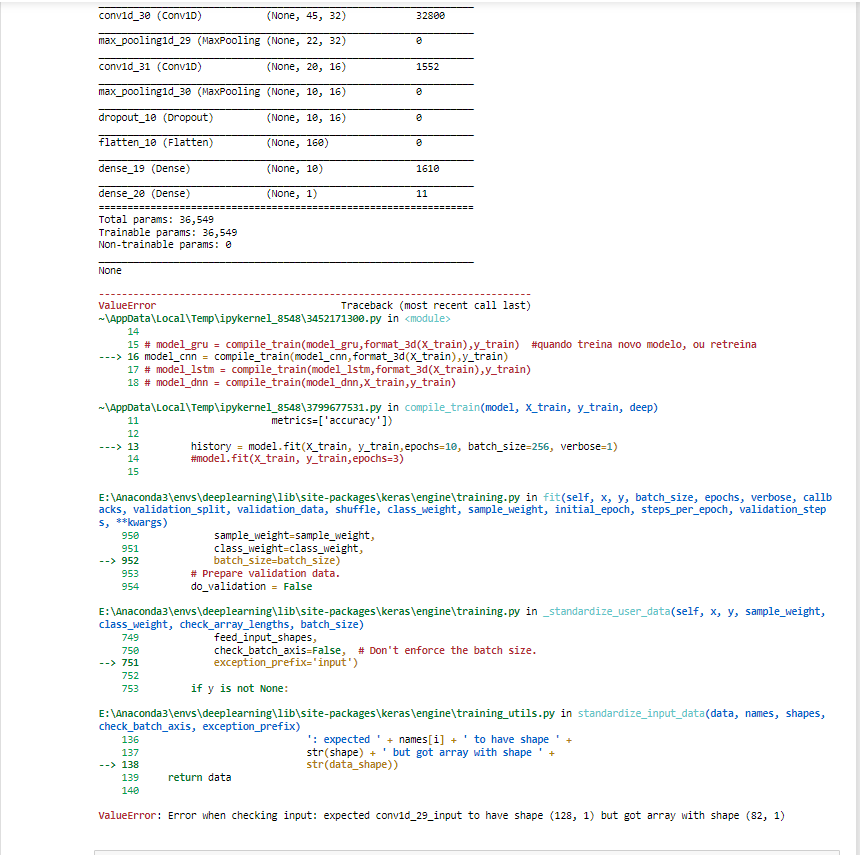Screen dimensions: 860x855
Task: Select the 'Trainable params: 36,549' line
Action: coord(167,233)
